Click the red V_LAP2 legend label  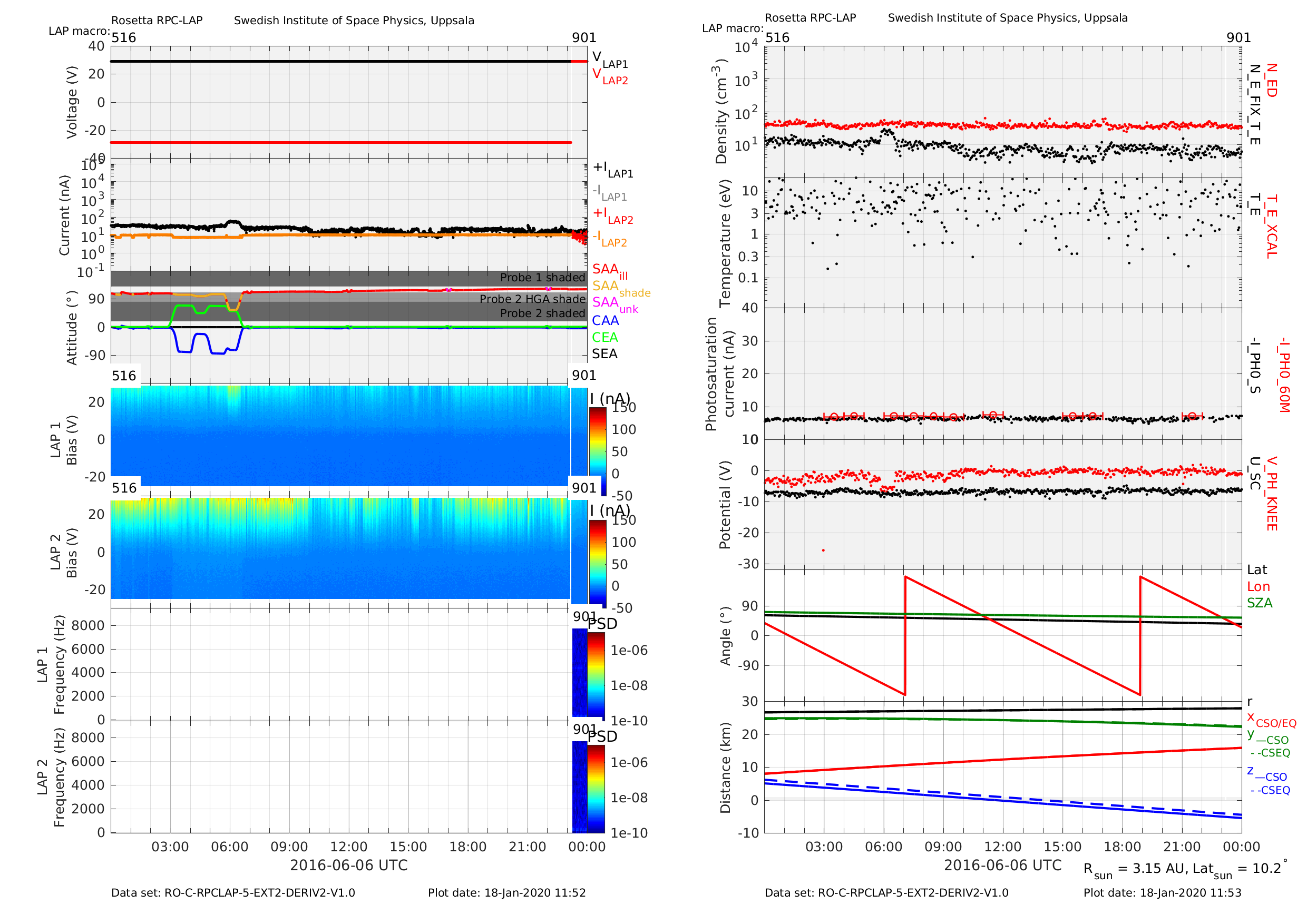pyautogui.click(x=610, y=76)
